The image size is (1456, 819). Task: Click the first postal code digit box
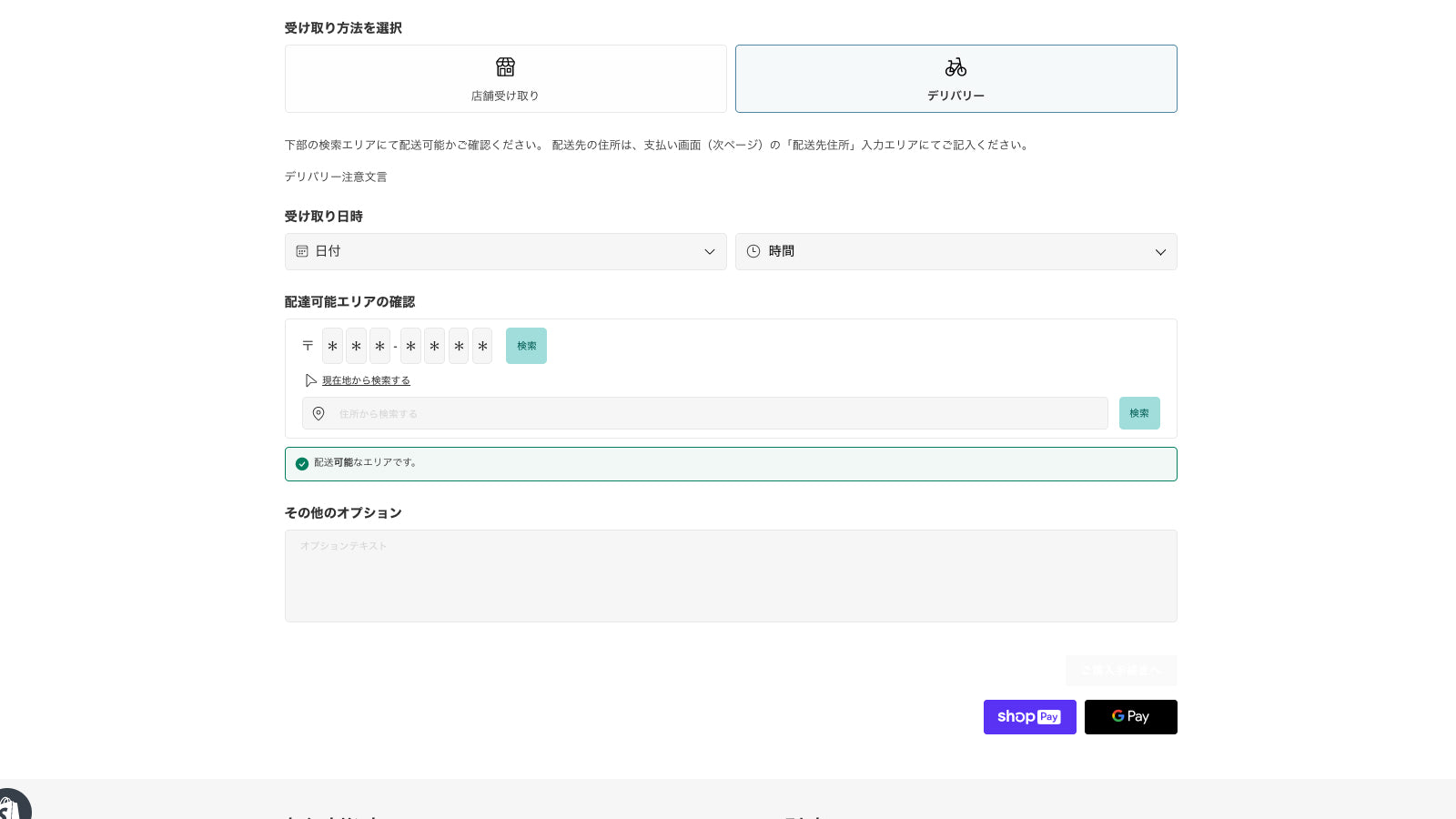pyautogui.click(x=332, y=346)
